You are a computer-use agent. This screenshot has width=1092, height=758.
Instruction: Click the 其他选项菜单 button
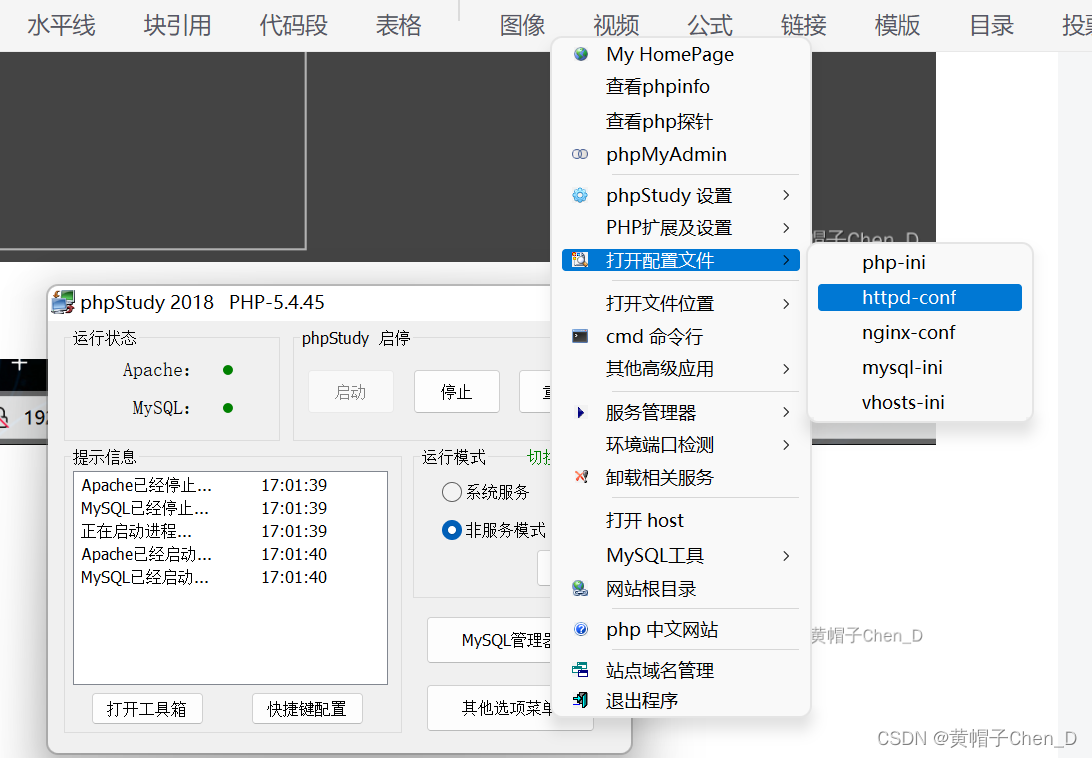click(x=489, y=708)
